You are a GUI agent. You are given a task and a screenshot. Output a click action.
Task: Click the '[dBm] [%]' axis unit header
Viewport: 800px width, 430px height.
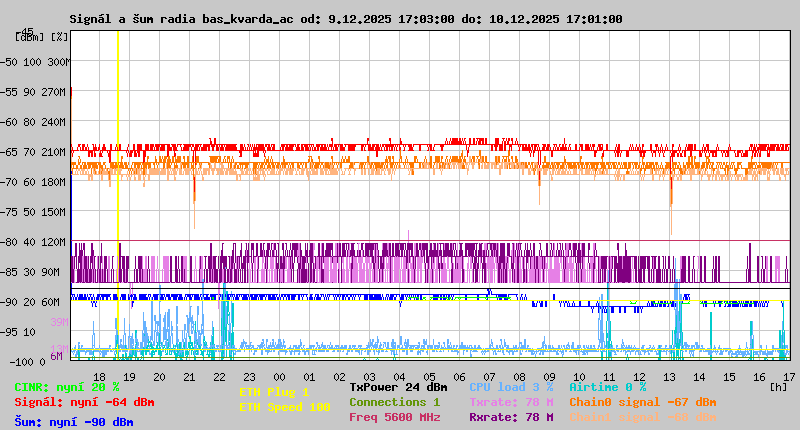[x=41, y=37]
